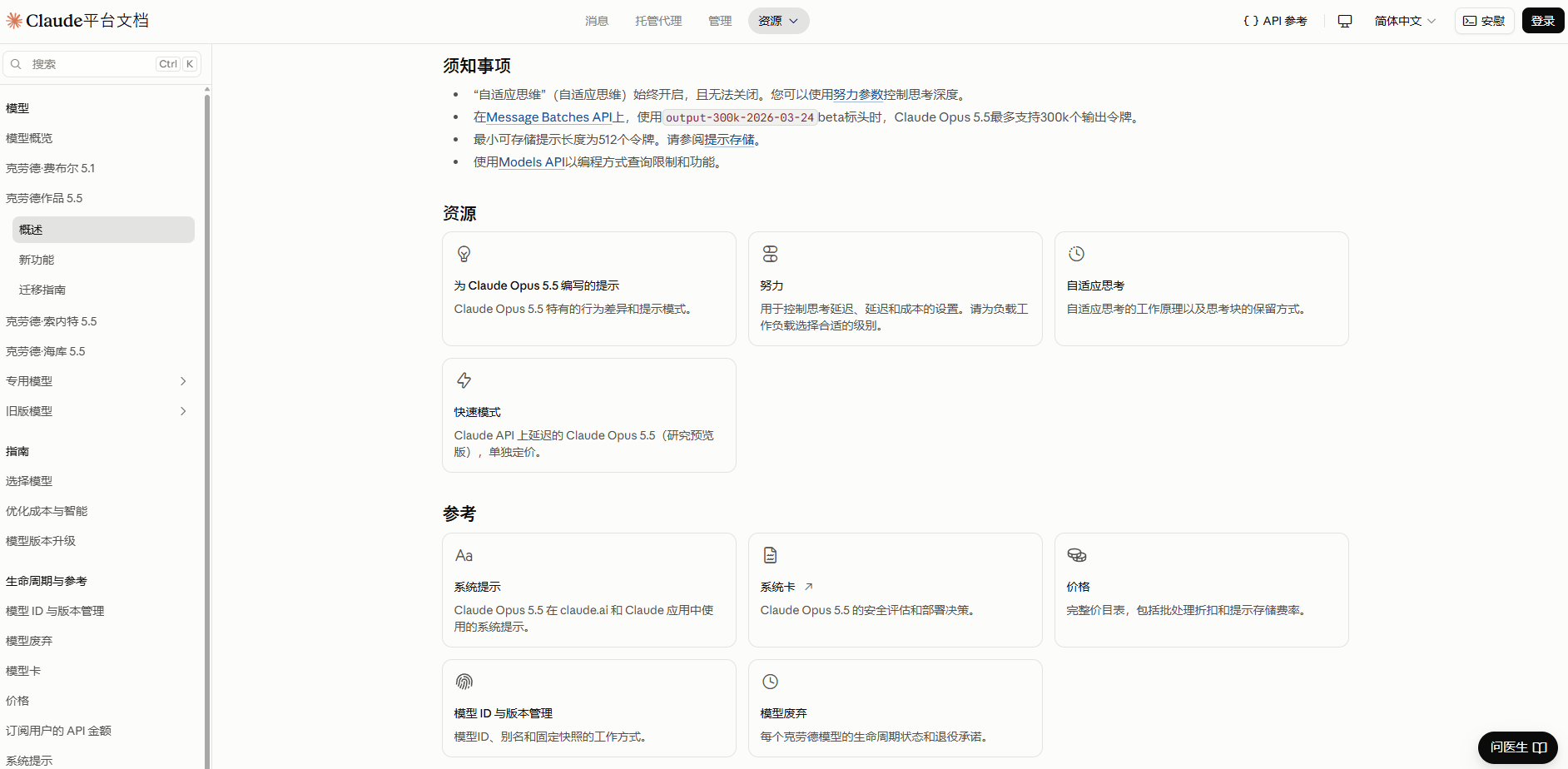Click the 安慰 console button
The image size is (1568, 769).
coord(1484,21)
